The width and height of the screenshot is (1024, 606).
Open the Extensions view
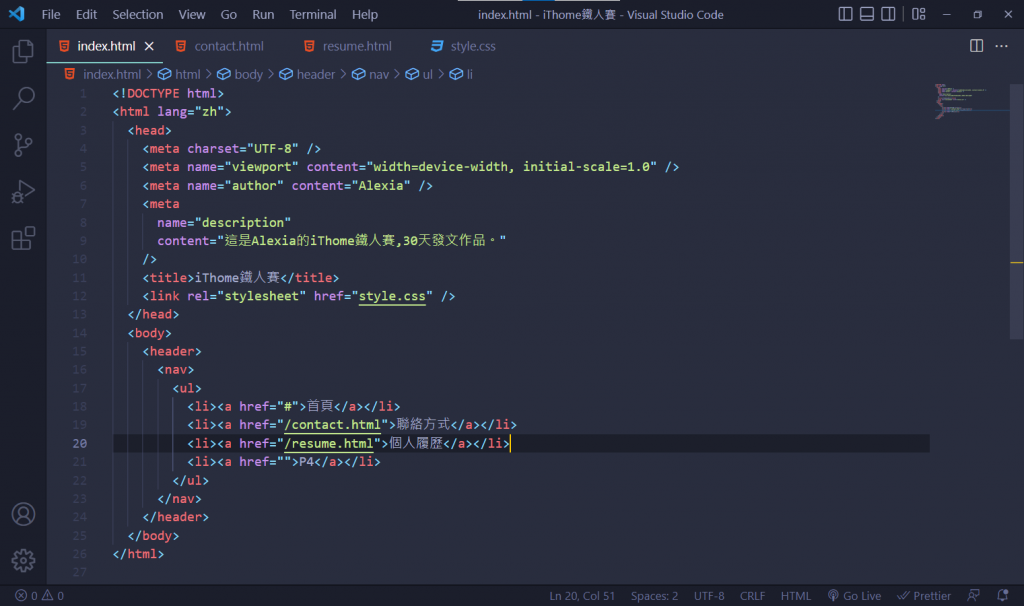[x=23, y=238]
